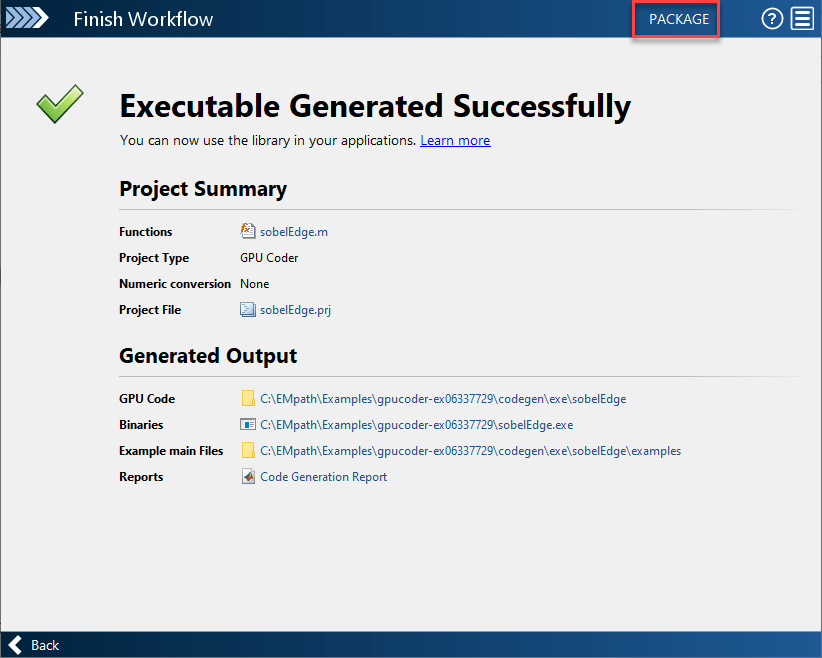Click the workflow steps chevron icon
Image resolution: width=822 pixels, height=658 pixels.
coord(27,19)
